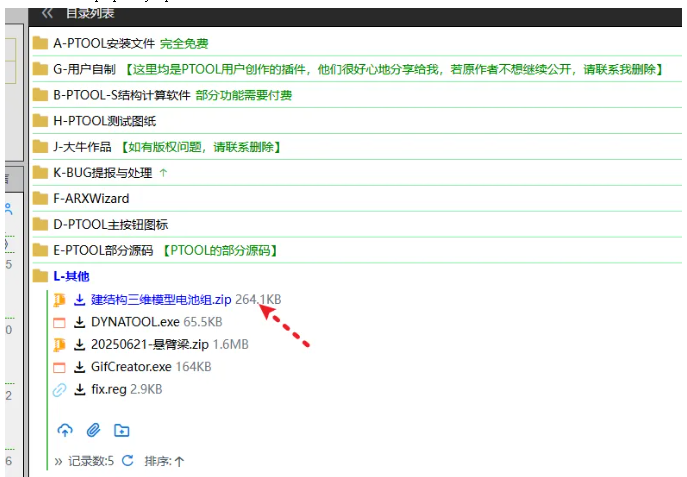Image resolution: width=687 pixels, height=477 pixels.
Task: Click the paperclip attachment icon
Action: (x=93, y=431)
